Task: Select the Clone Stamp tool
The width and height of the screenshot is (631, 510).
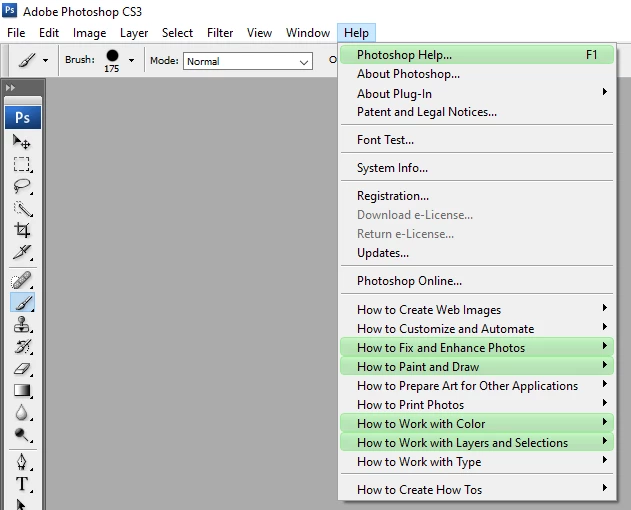Action: 22,324
